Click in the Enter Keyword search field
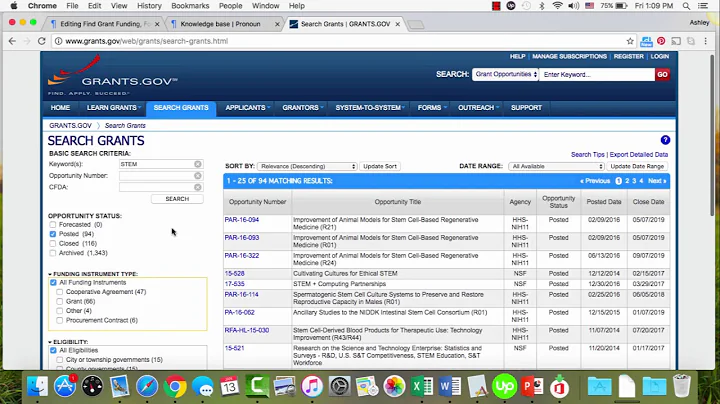720x404 pixels. click(x=596, y=74)
